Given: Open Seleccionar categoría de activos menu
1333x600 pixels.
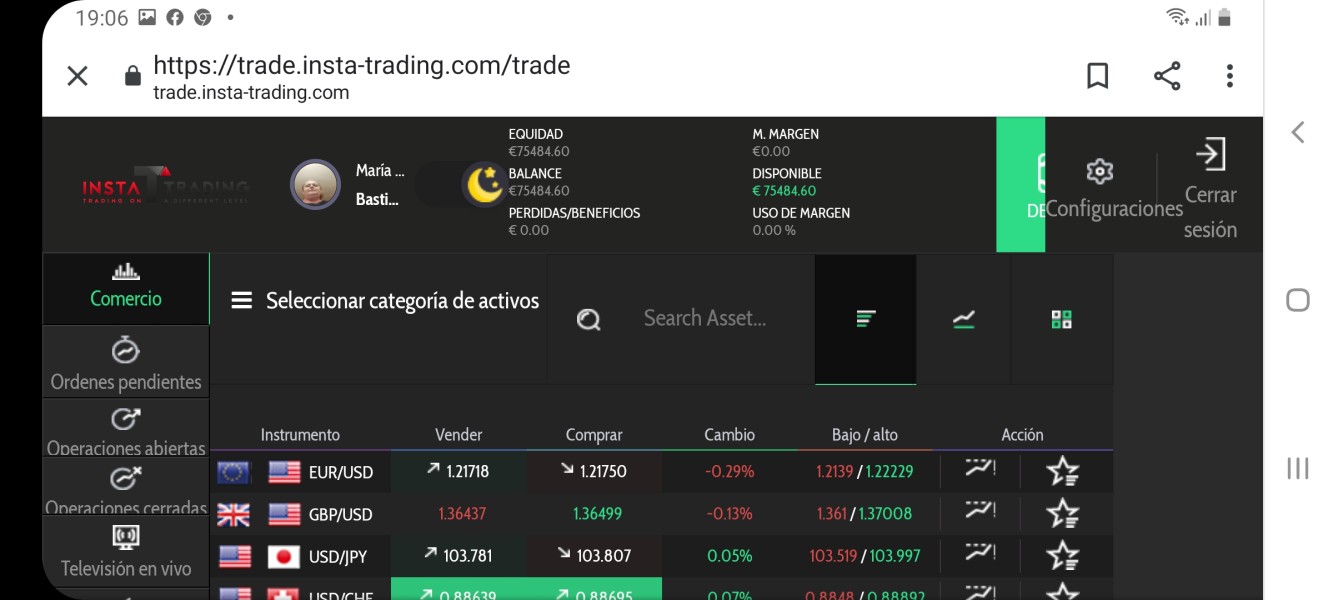Looking at the screenshot, I should coord(385,301).
